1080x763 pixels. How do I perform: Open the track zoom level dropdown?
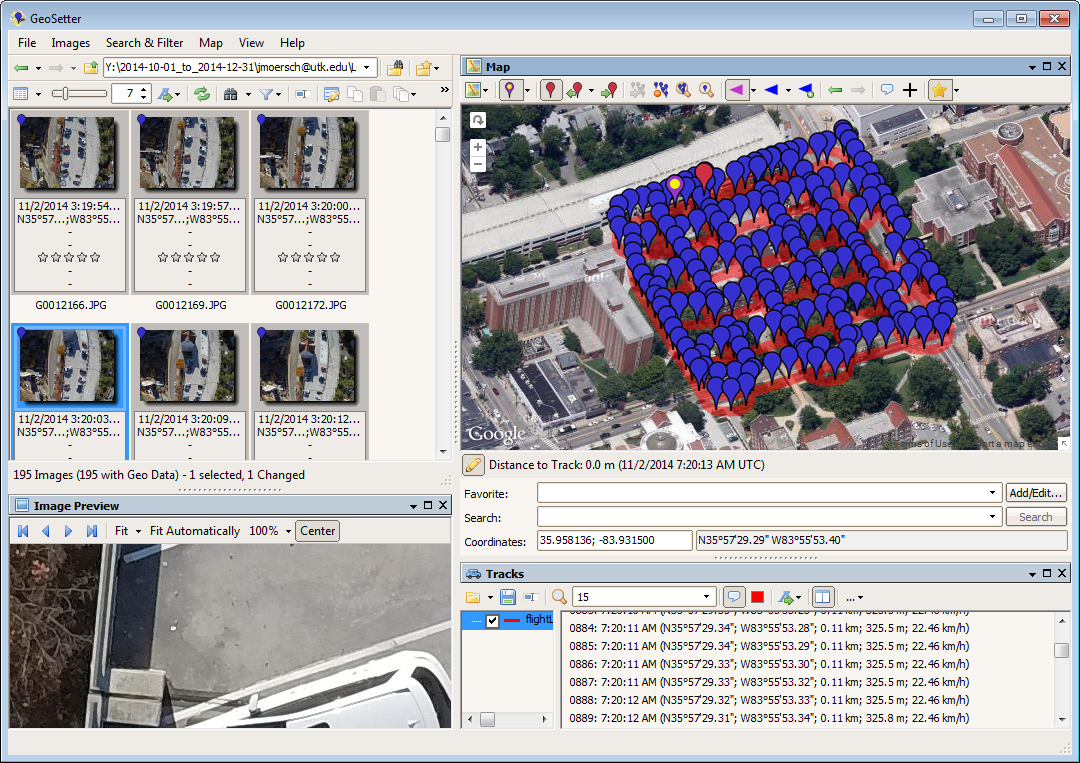tap(708, 597)
